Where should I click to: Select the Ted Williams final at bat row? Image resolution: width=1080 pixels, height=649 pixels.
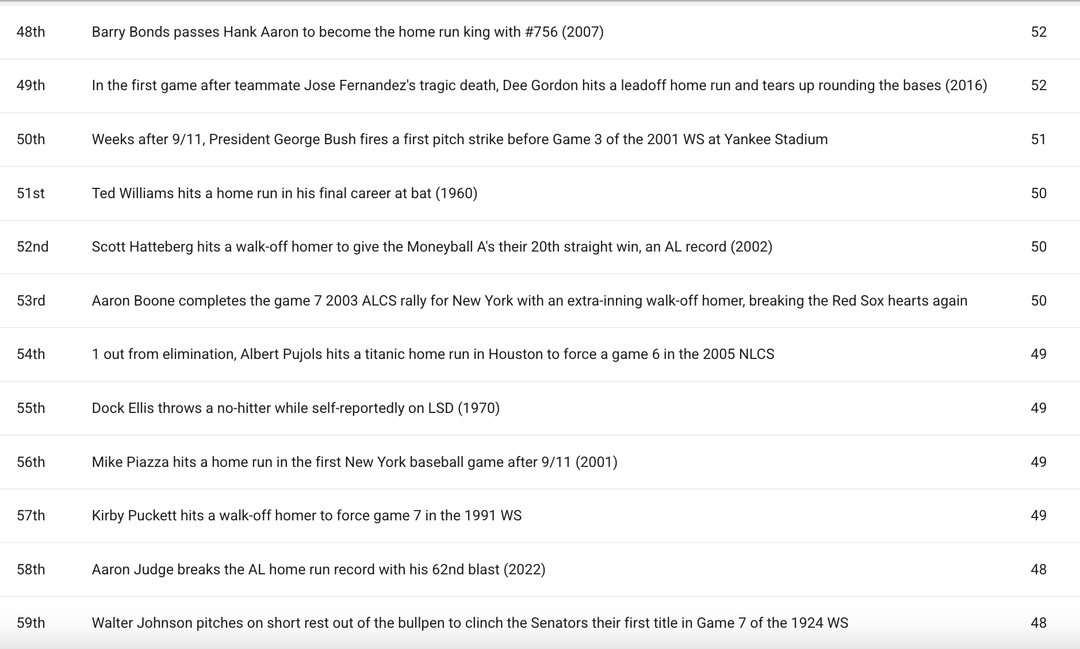point(284,194)
